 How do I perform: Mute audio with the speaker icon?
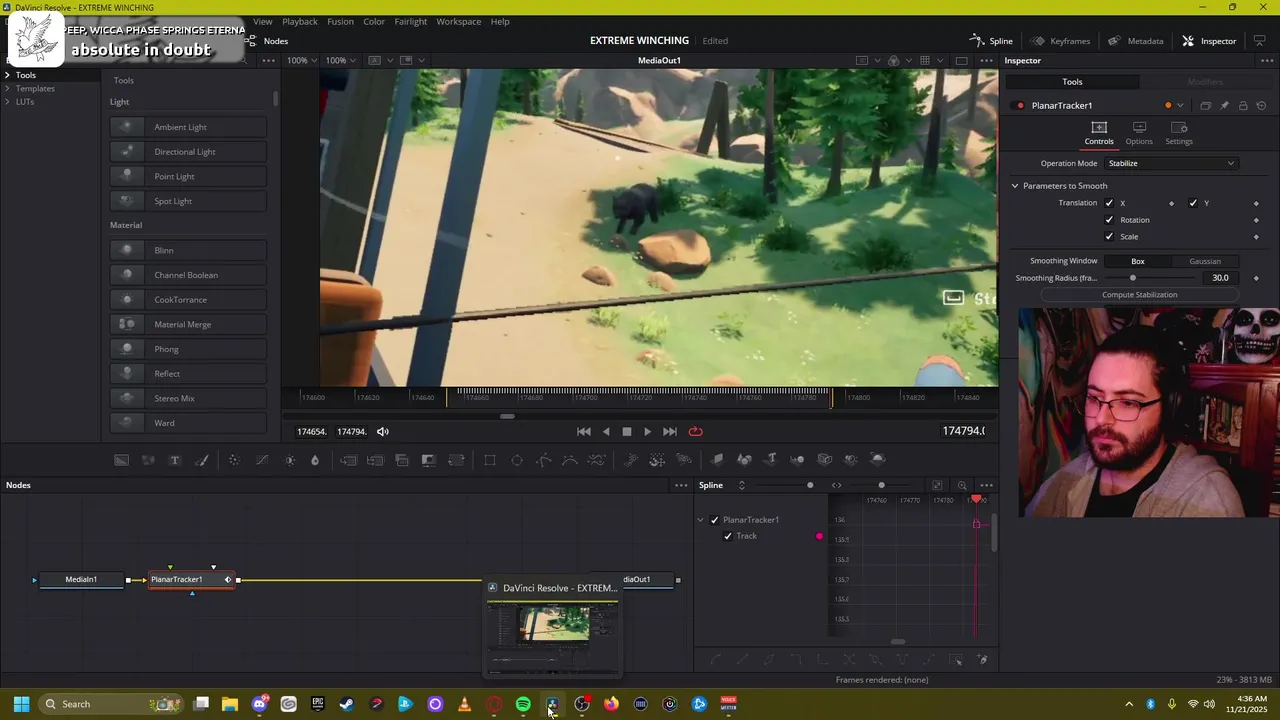coord(383,432)
